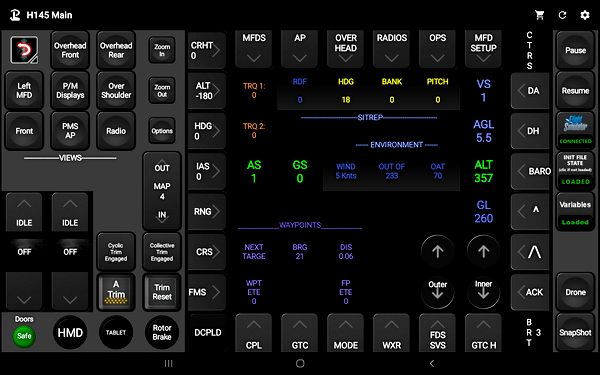
Task: Tap the Android home icon
Action: click(300, 363)
